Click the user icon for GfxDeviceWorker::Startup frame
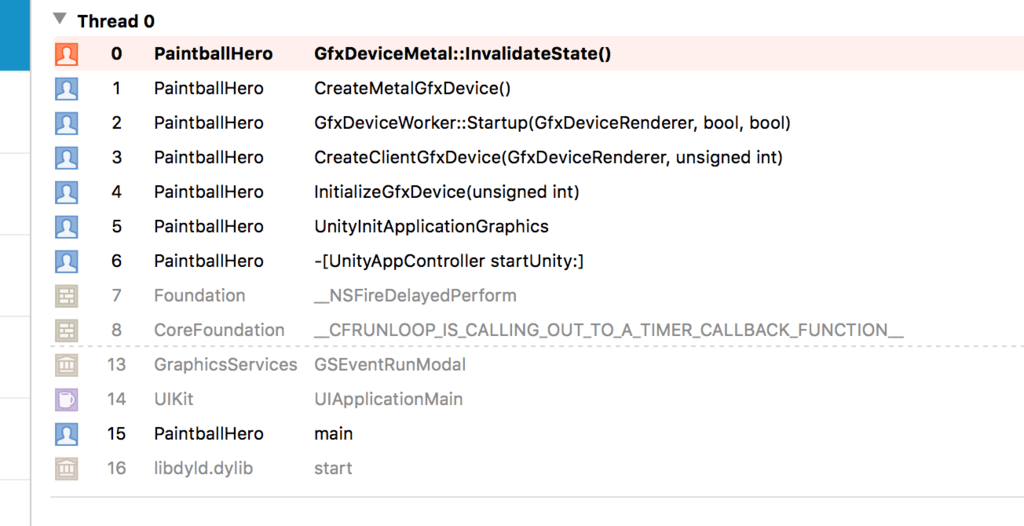Image resolution: width=1024 pixels, height=526 pixels. (x=67, y=123)
